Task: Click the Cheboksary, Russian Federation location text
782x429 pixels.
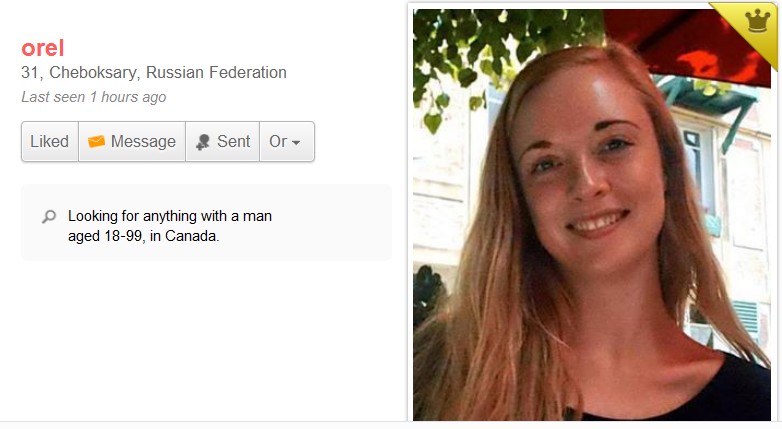Action: [x=168, y=72]
